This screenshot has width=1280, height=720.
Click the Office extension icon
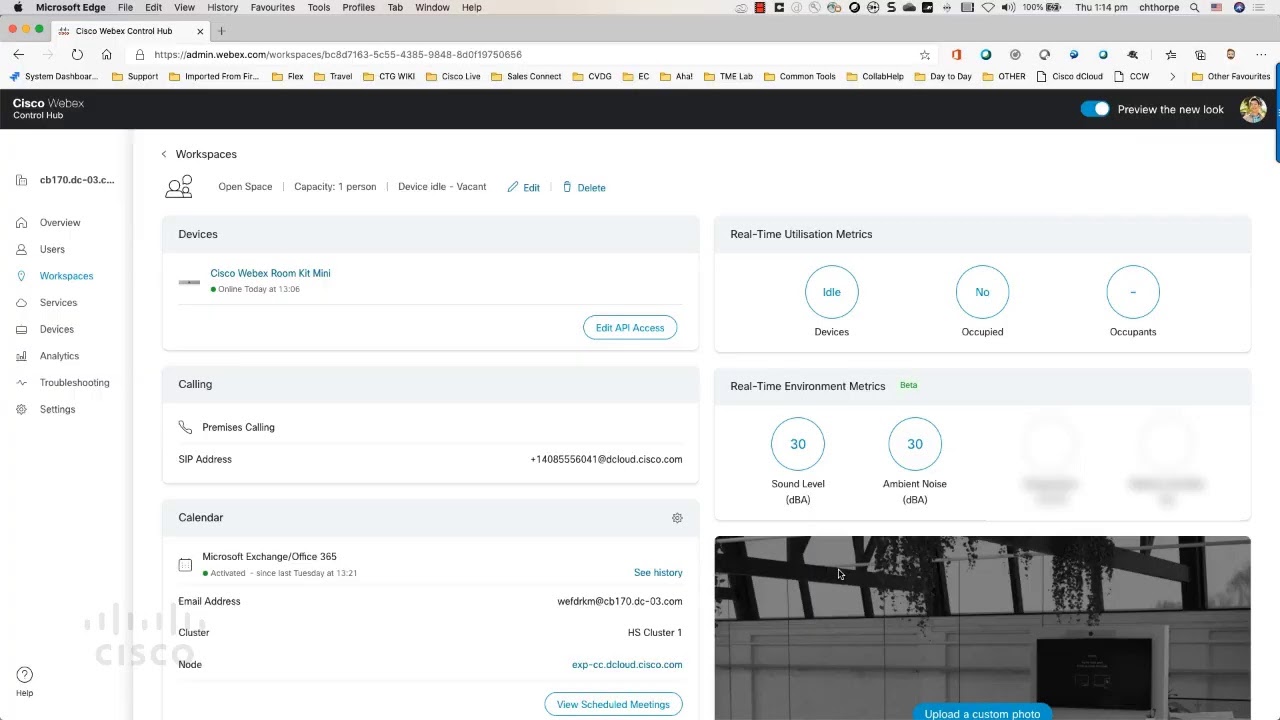point(956,55)
